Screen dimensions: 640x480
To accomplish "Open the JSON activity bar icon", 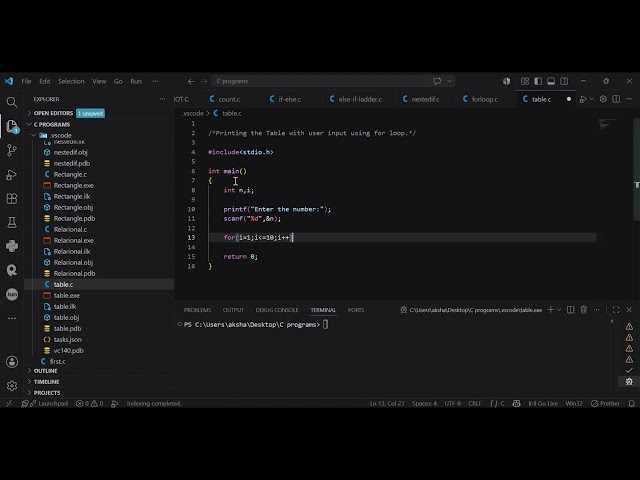I will pyautogui.click(x=12, y=294).
